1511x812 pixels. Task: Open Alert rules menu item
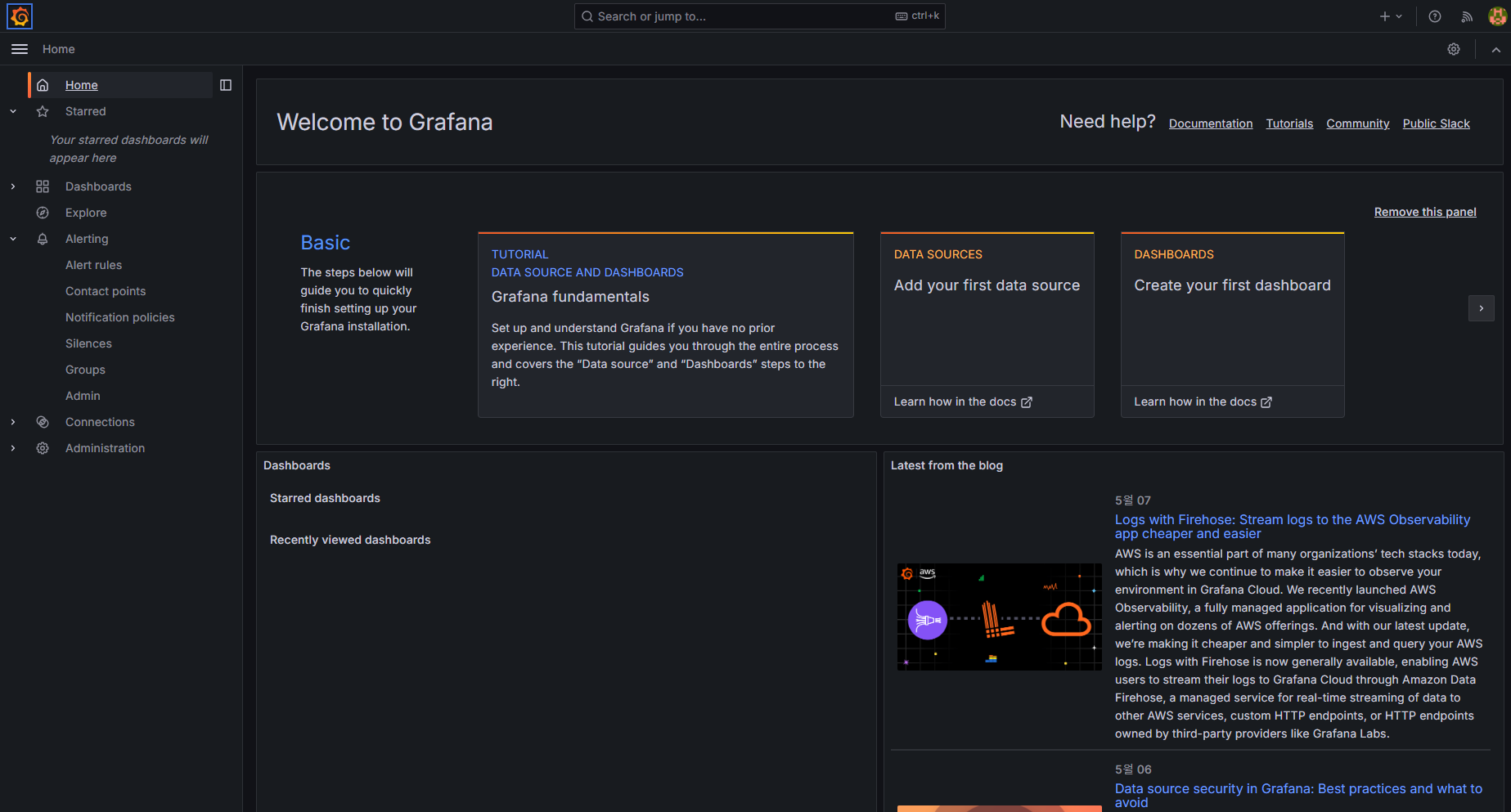(x=93, y=265)
